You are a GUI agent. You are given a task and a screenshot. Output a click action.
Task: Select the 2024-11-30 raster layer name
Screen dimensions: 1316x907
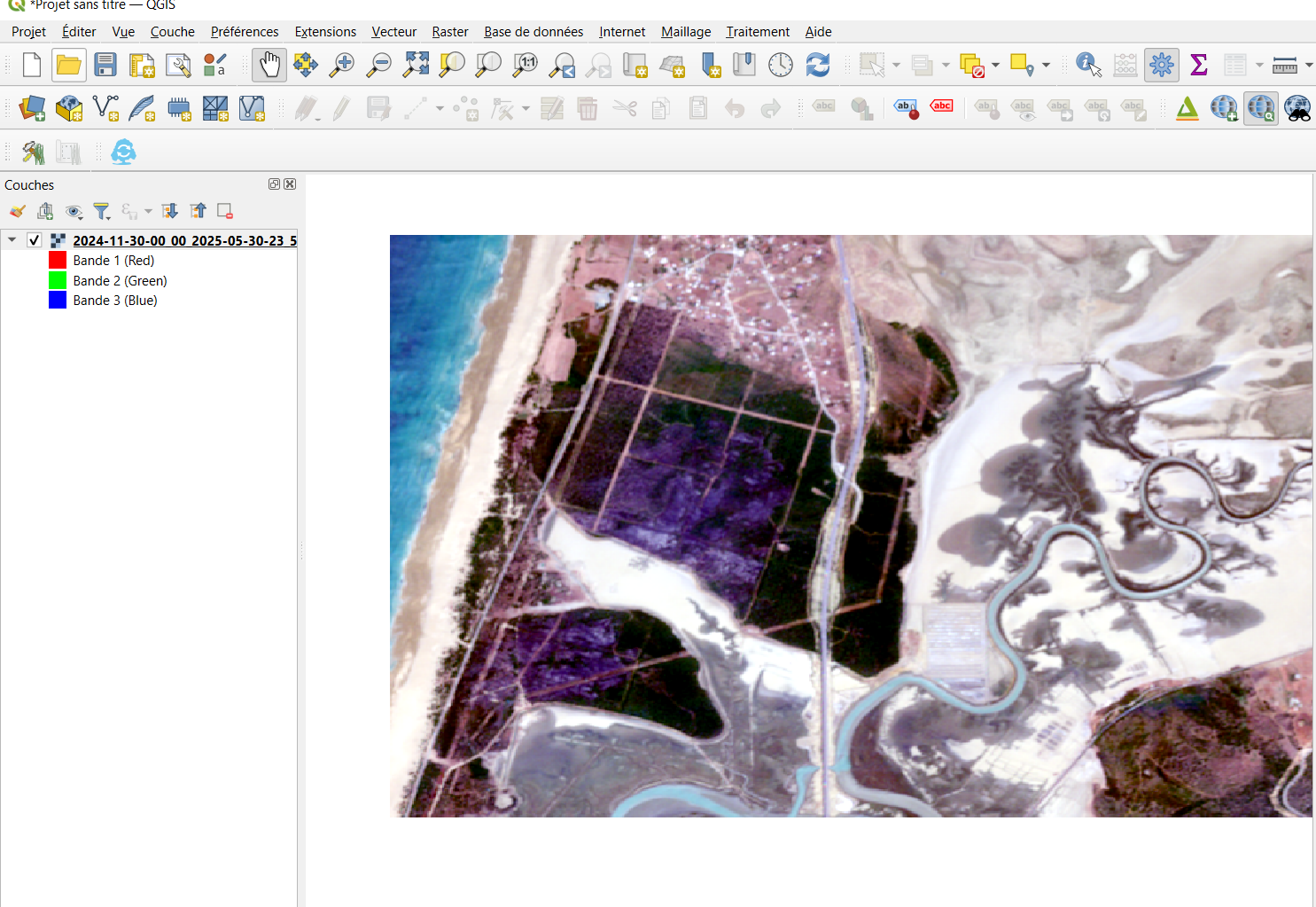click(184, 240)
